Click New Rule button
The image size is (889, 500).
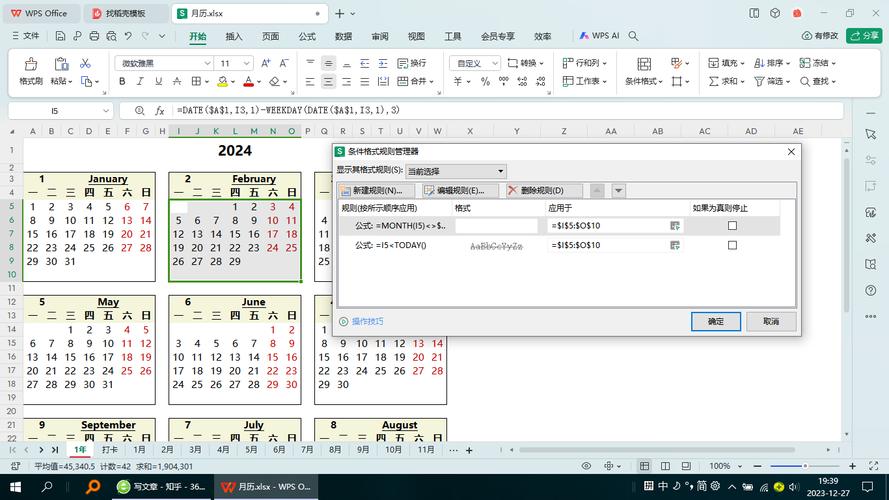pyautogui.click(x=376, y=190)
